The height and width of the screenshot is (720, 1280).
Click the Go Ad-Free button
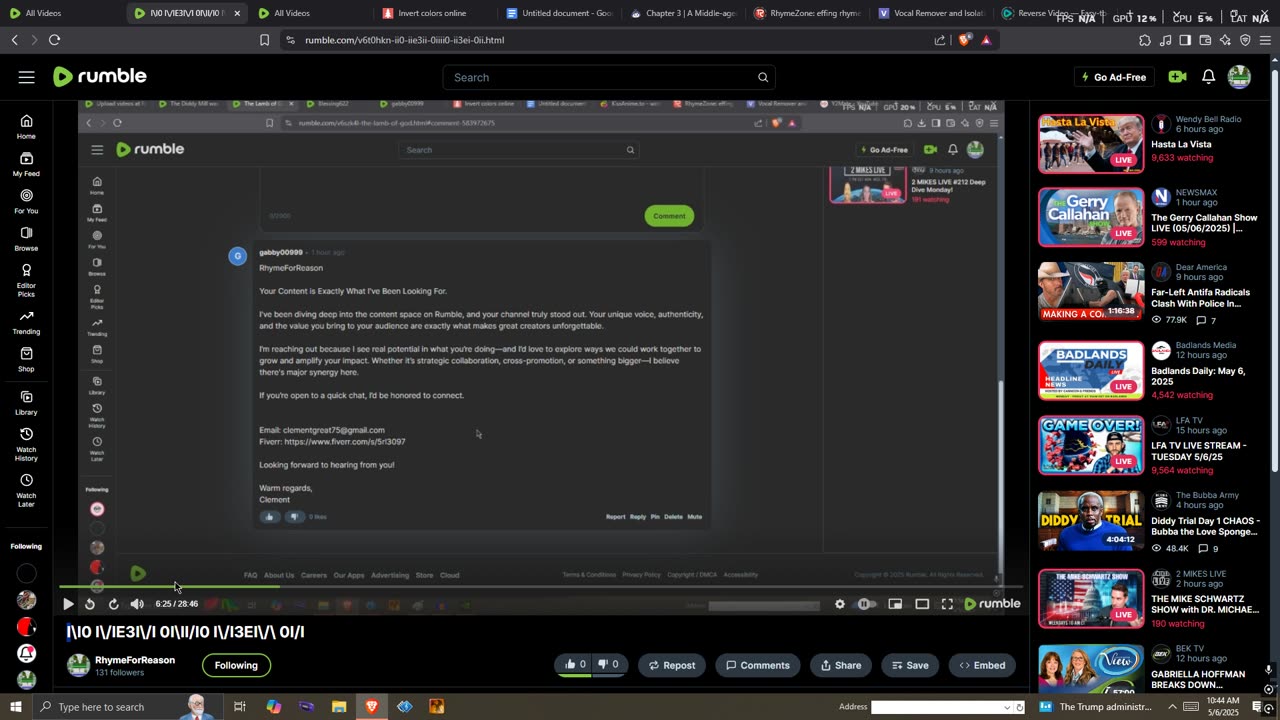pyautogui.click(x=1112, y=77)
